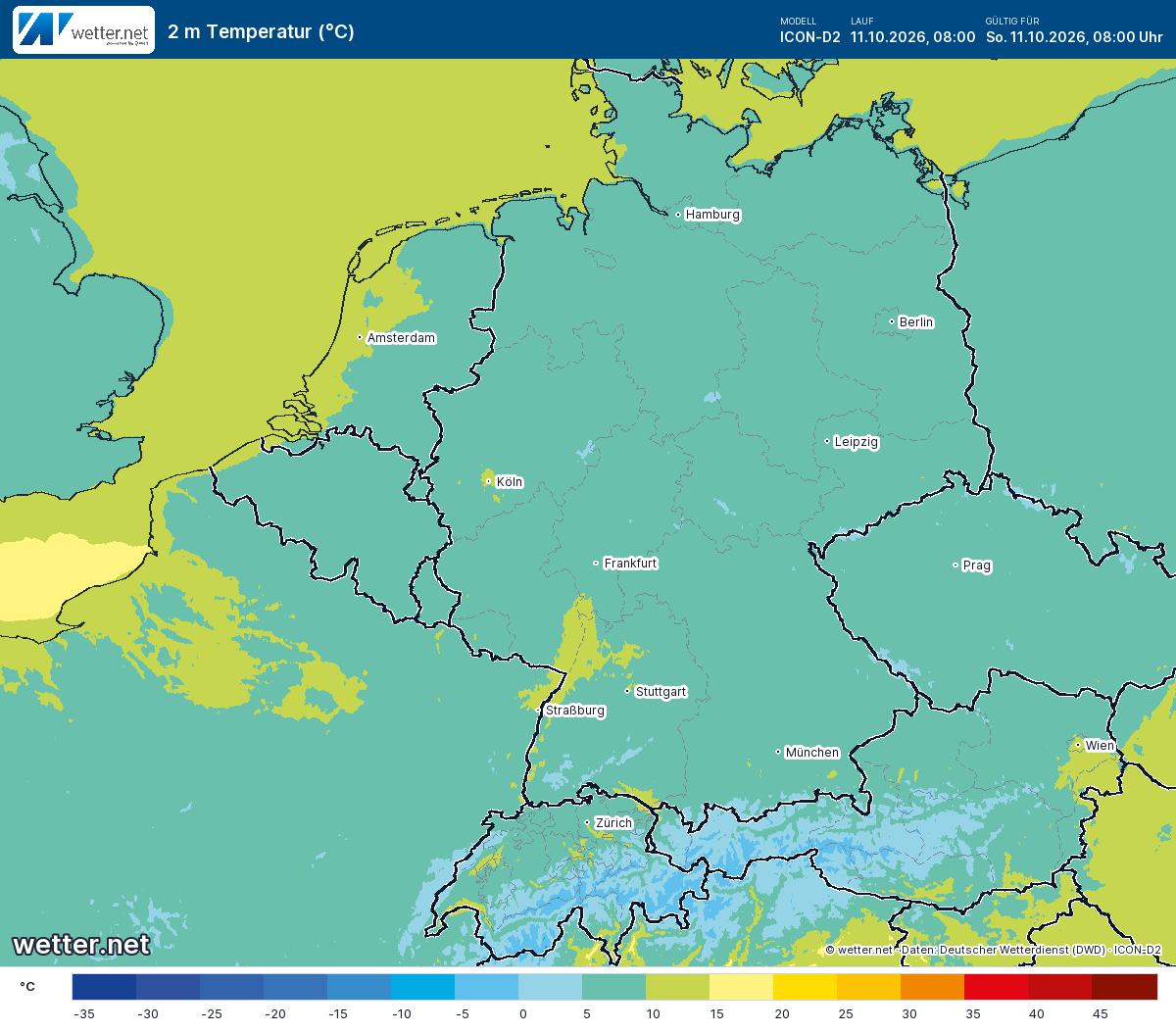Click the 25 to 30 orange-yellow legend swatch
The width and height of the screenshot is (1176, 1032).
tap(868, 987)
